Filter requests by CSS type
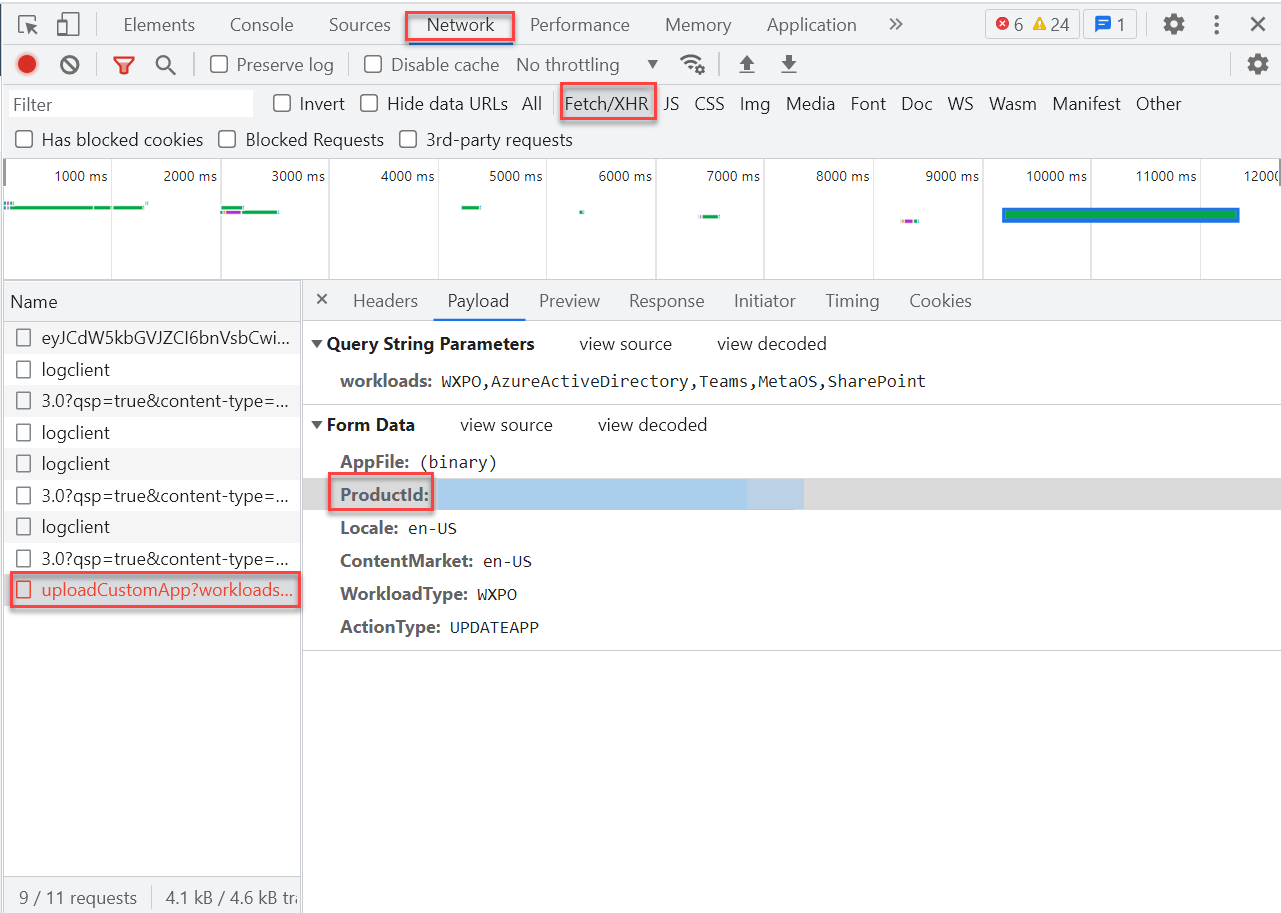The image size is (1281, 913). 709,104
